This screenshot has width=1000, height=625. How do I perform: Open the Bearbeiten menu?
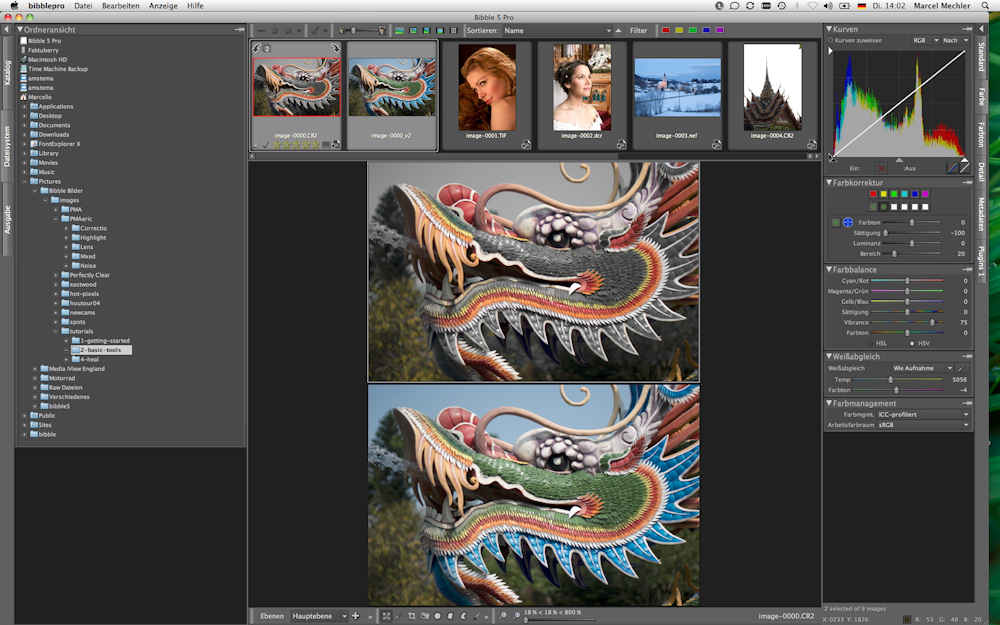121,6
